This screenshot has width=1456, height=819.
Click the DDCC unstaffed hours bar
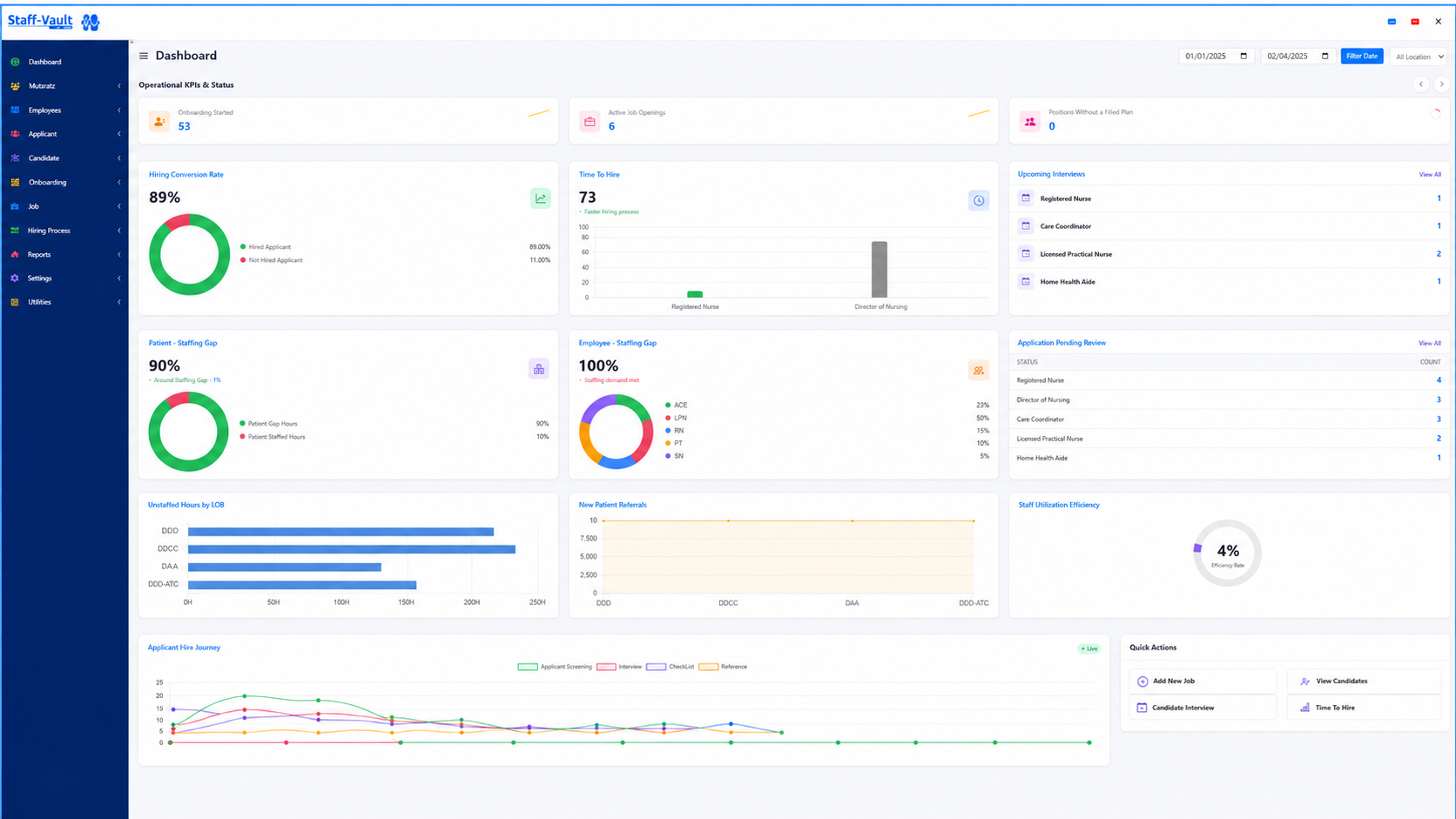pos(352,549)
